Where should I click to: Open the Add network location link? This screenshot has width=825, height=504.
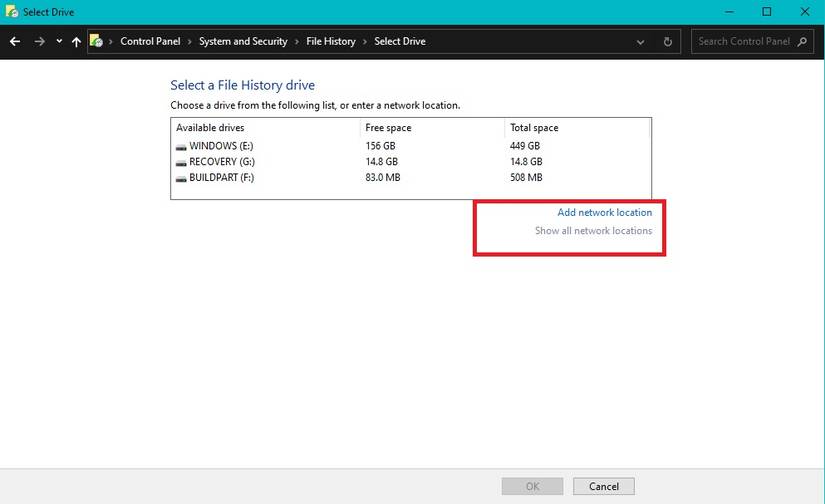tap(605, 213)
